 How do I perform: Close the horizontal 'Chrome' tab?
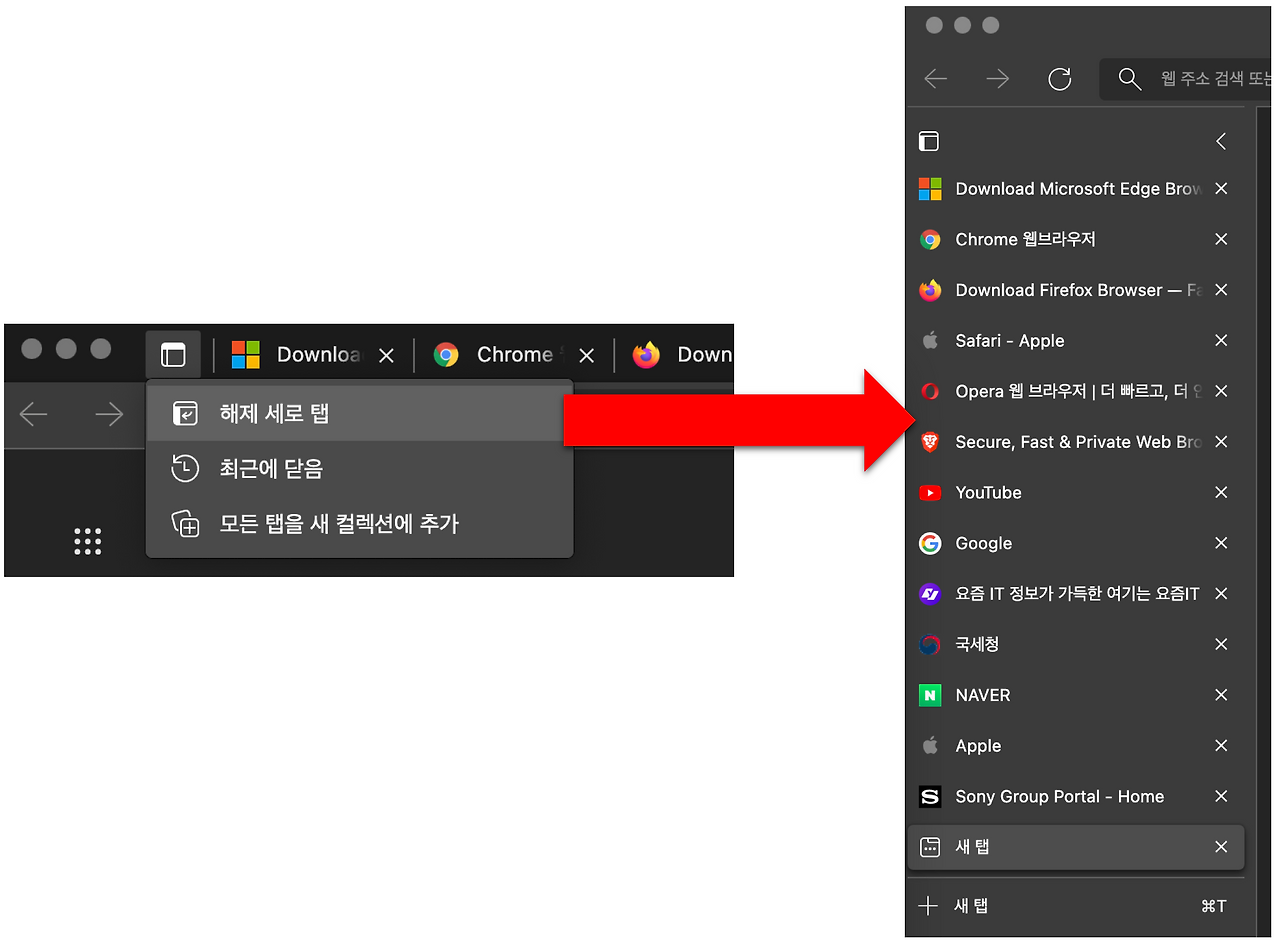click(x=587, y=355)
